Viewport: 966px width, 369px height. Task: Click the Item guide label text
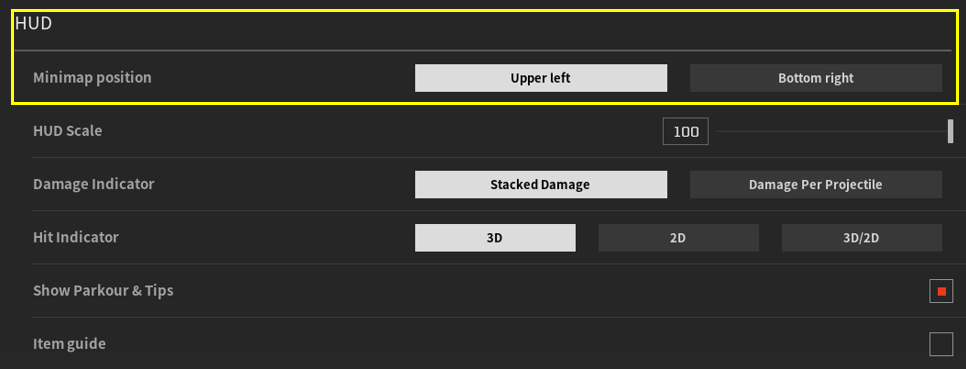(x=70, y=344)
